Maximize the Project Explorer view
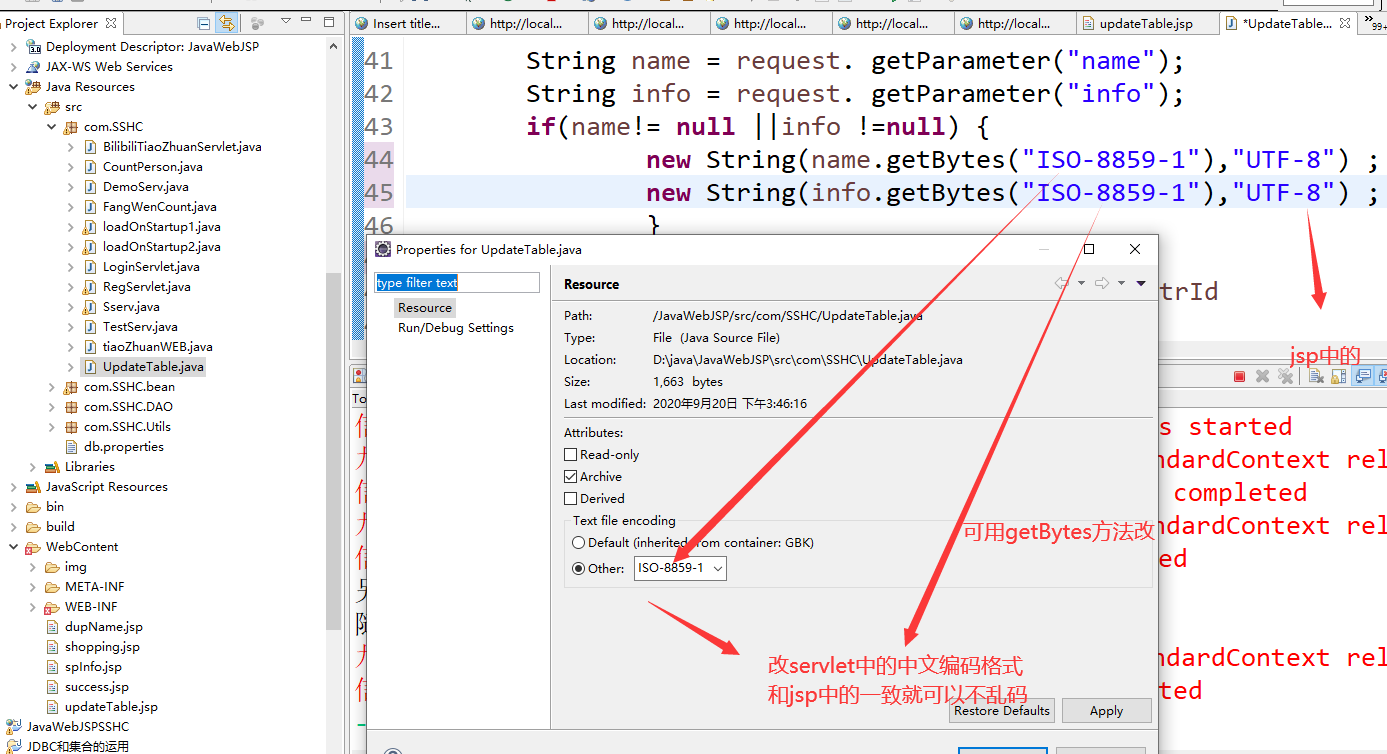This screenshot has width=1387, height=754. click(330, 22)
